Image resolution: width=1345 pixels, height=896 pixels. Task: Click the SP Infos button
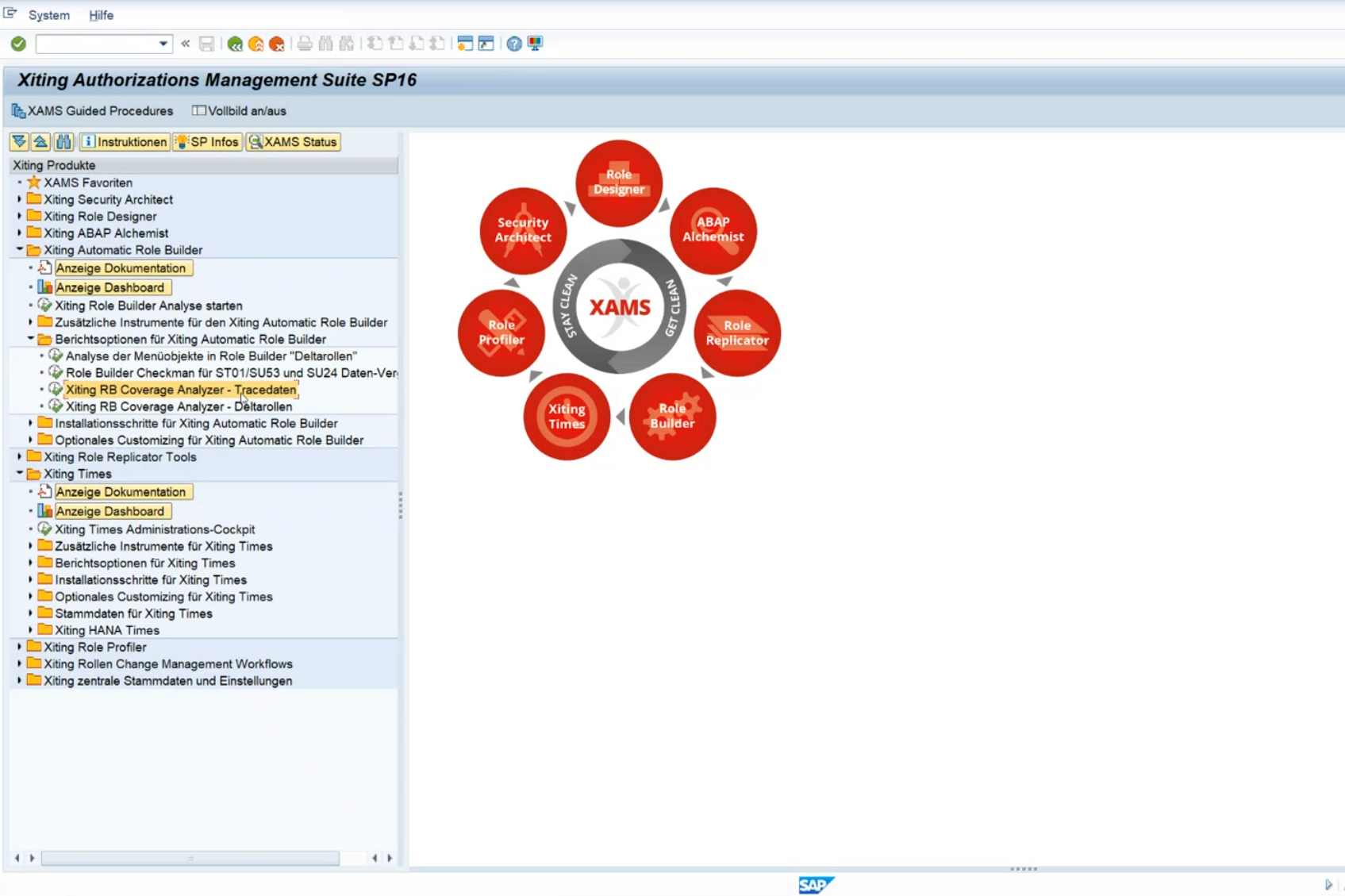point(207,142)
